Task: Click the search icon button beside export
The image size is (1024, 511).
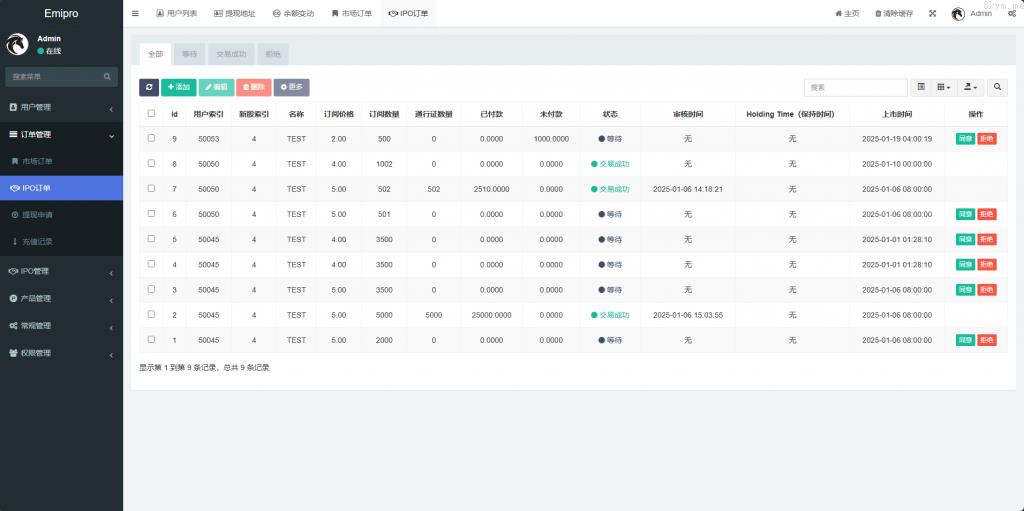Action: click(998, 88)
